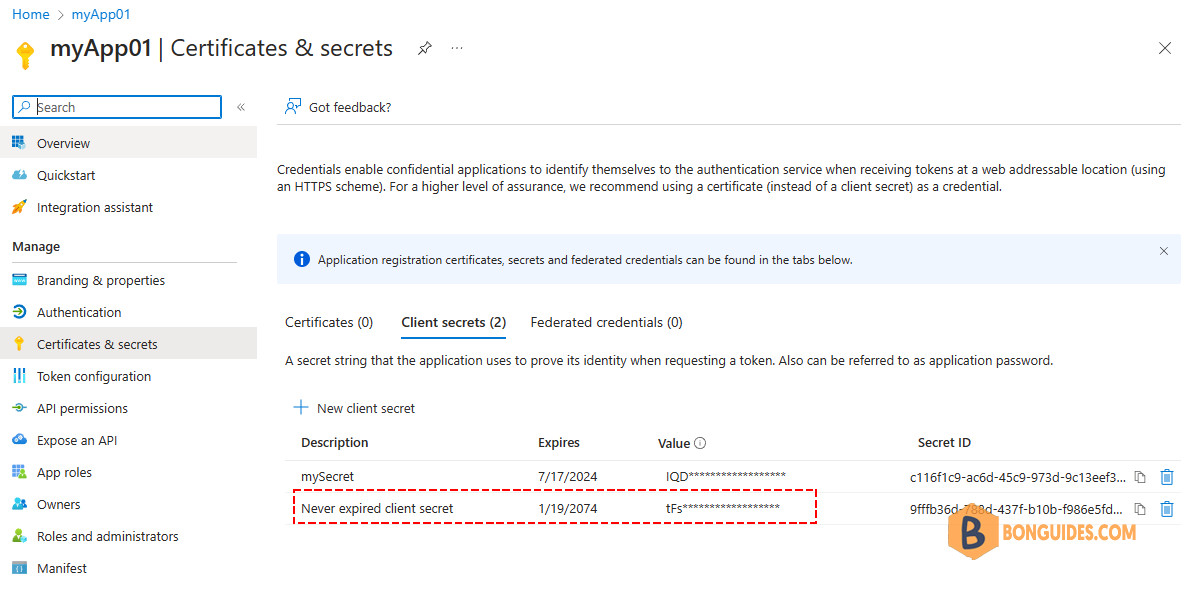
Task: Dismiss the blue information banner
Action: coord(1163,250)
